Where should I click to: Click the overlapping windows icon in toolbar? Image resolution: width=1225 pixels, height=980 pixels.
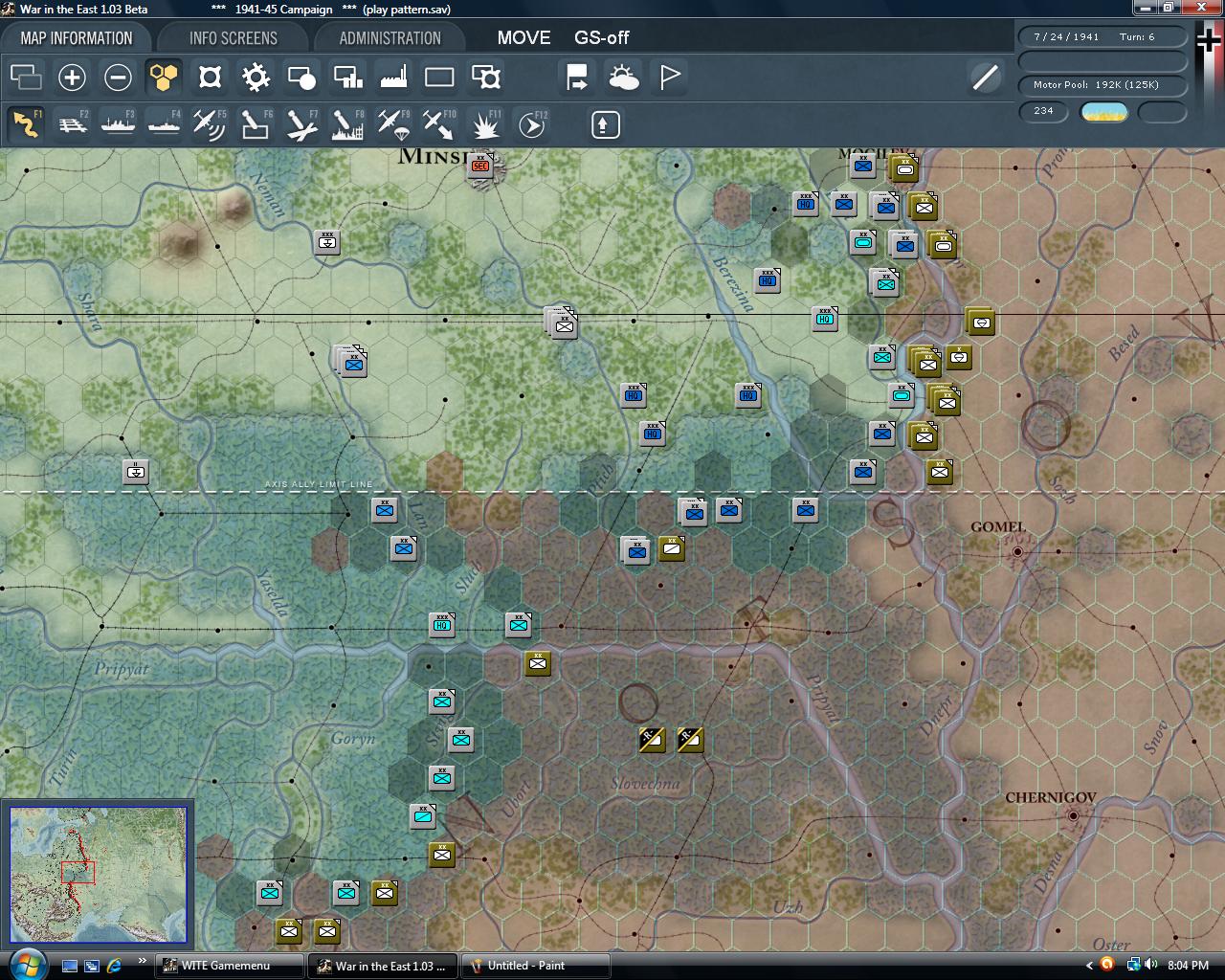(26, 78)
